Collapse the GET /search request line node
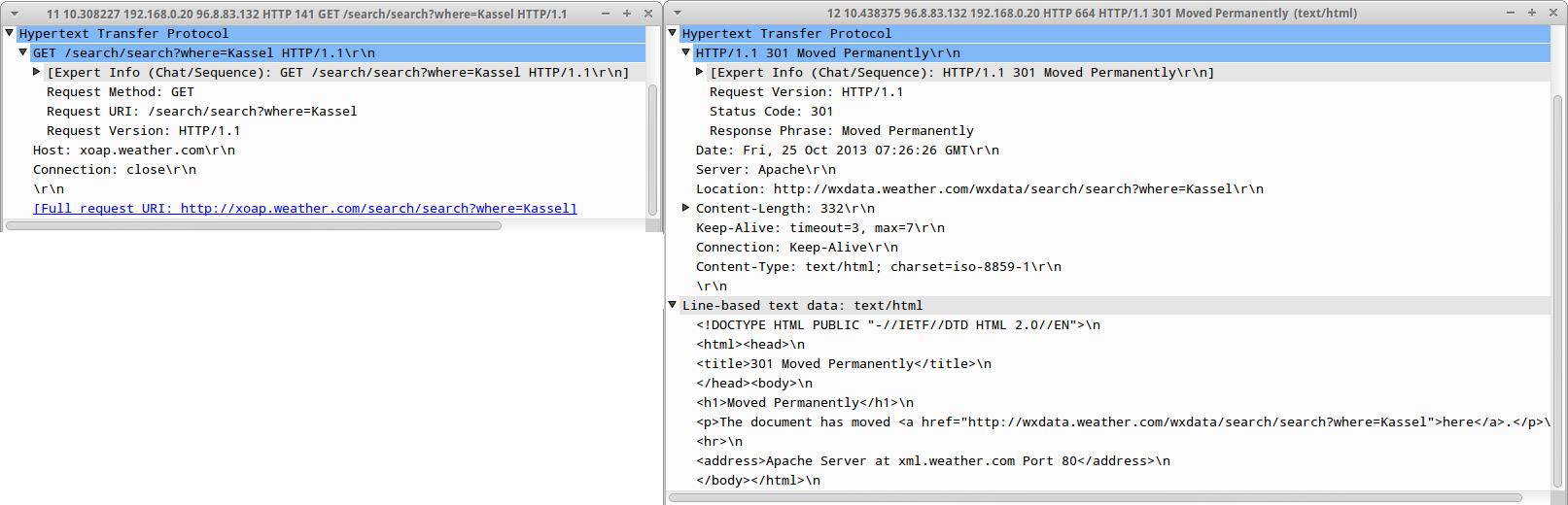1568x505 pixels. [x=23, y=52]
